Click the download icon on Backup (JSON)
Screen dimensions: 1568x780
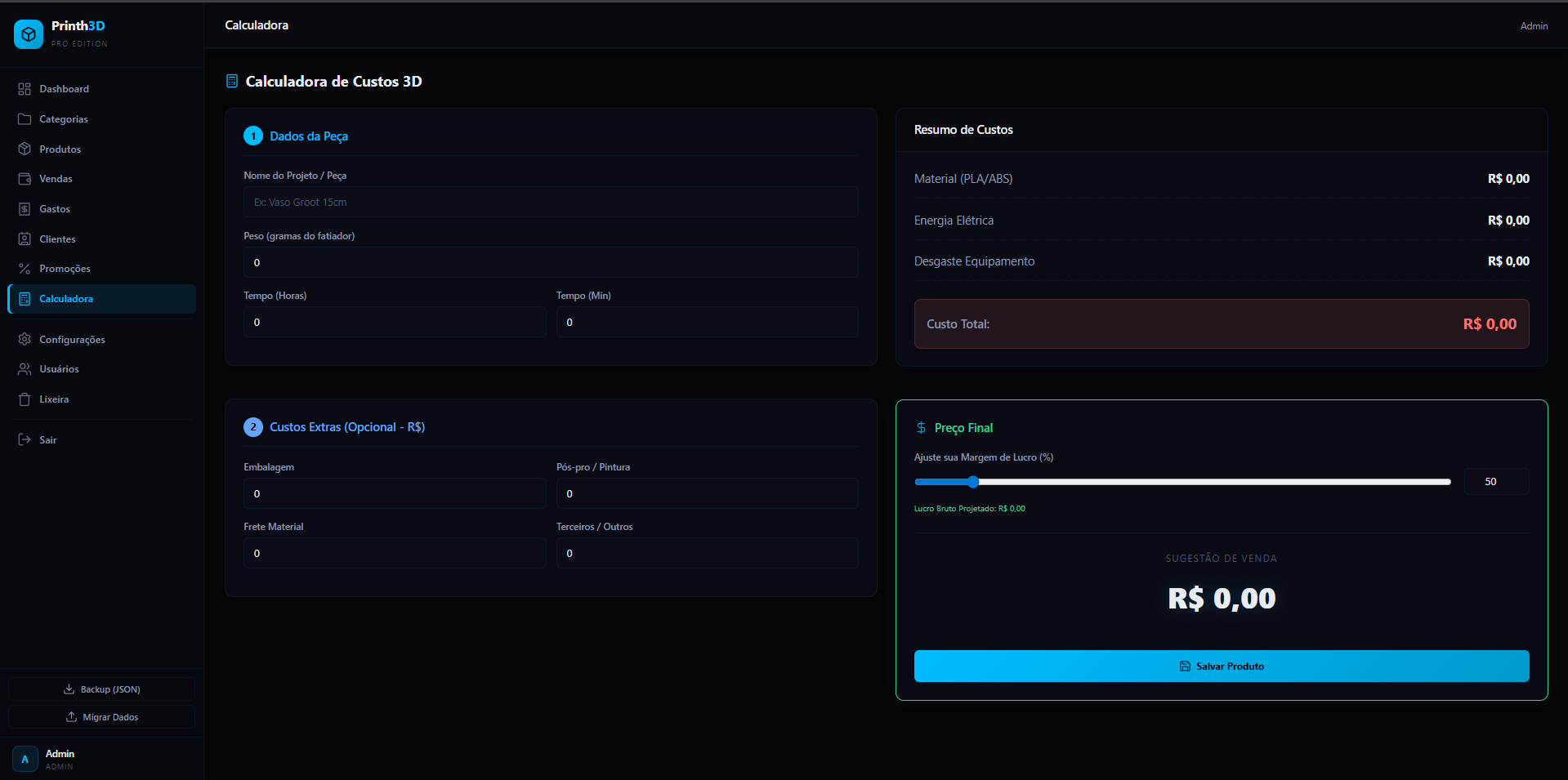(x=69, y=689)
